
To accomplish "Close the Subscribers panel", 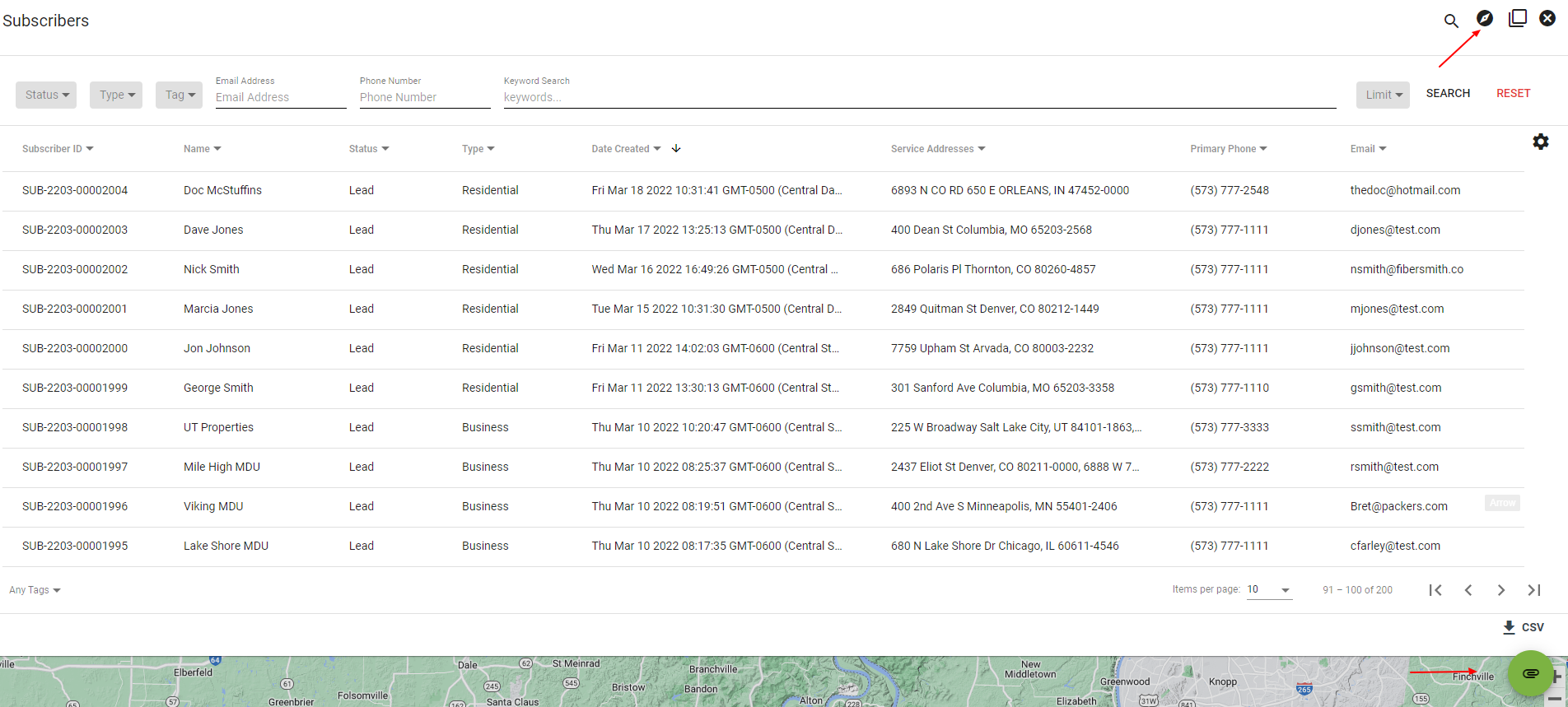I will click(1547, 18).
